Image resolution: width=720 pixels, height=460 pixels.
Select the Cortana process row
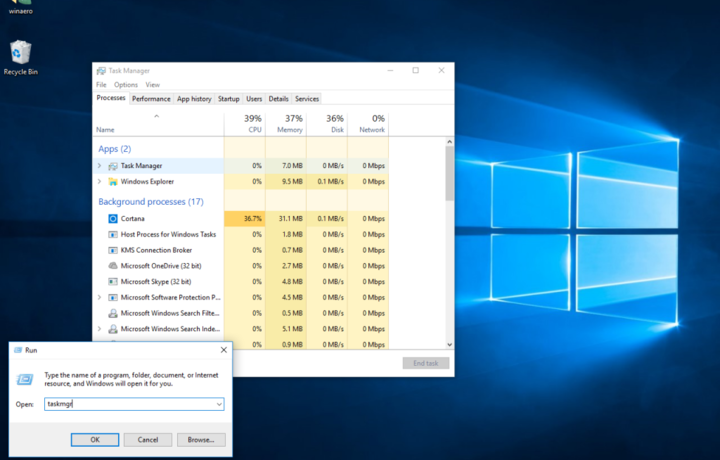242,219
